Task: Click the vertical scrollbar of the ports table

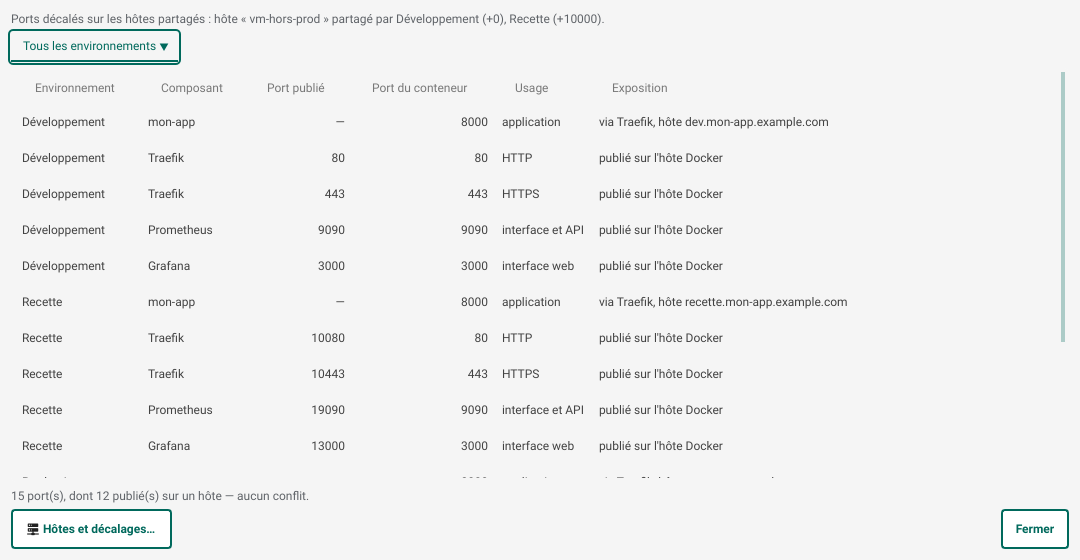Action: [1063, 207]
